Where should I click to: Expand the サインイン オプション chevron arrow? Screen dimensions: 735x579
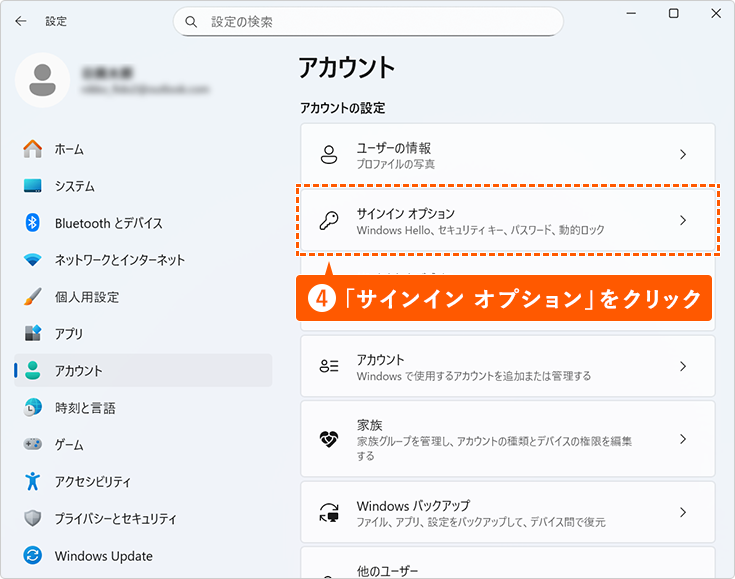tap(683, 221)
